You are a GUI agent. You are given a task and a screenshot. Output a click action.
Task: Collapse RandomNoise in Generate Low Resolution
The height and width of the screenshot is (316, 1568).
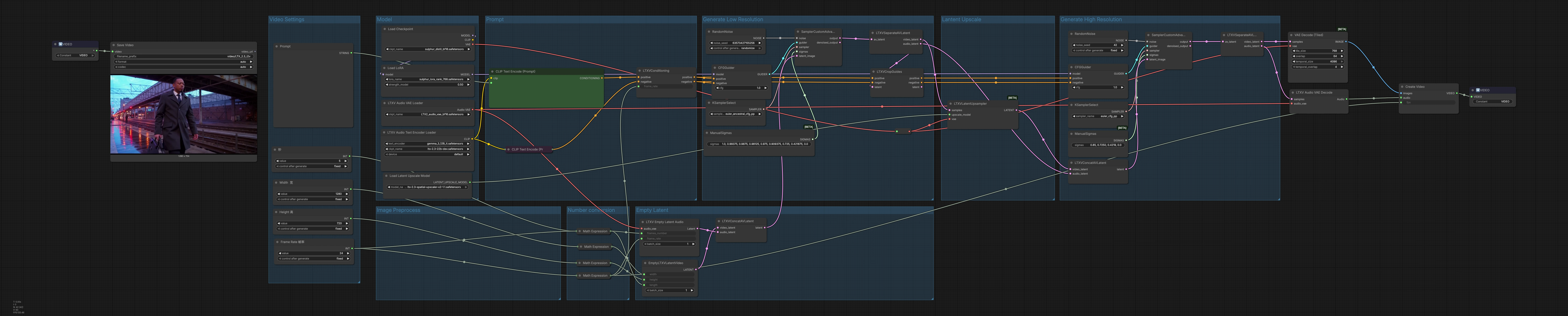coord(709,32)
